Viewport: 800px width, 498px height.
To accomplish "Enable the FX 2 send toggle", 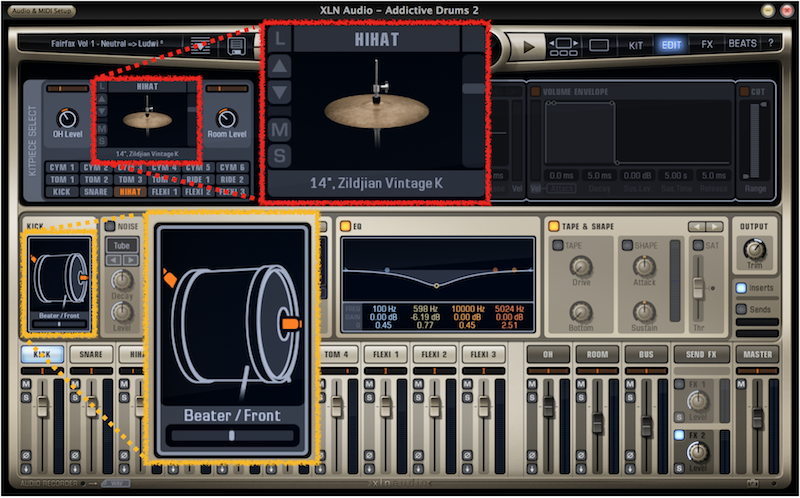I will (x=679, y=435).
